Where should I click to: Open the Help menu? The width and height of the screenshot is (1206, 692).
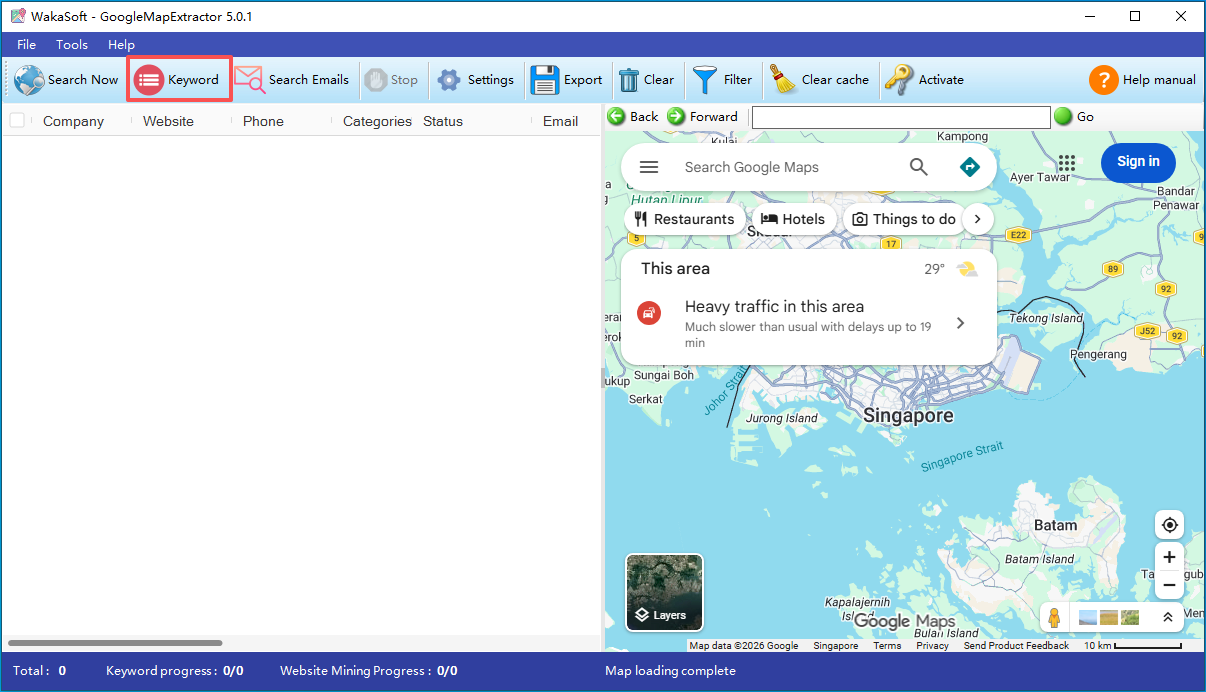pyautogui.click(x=121, y=45)
